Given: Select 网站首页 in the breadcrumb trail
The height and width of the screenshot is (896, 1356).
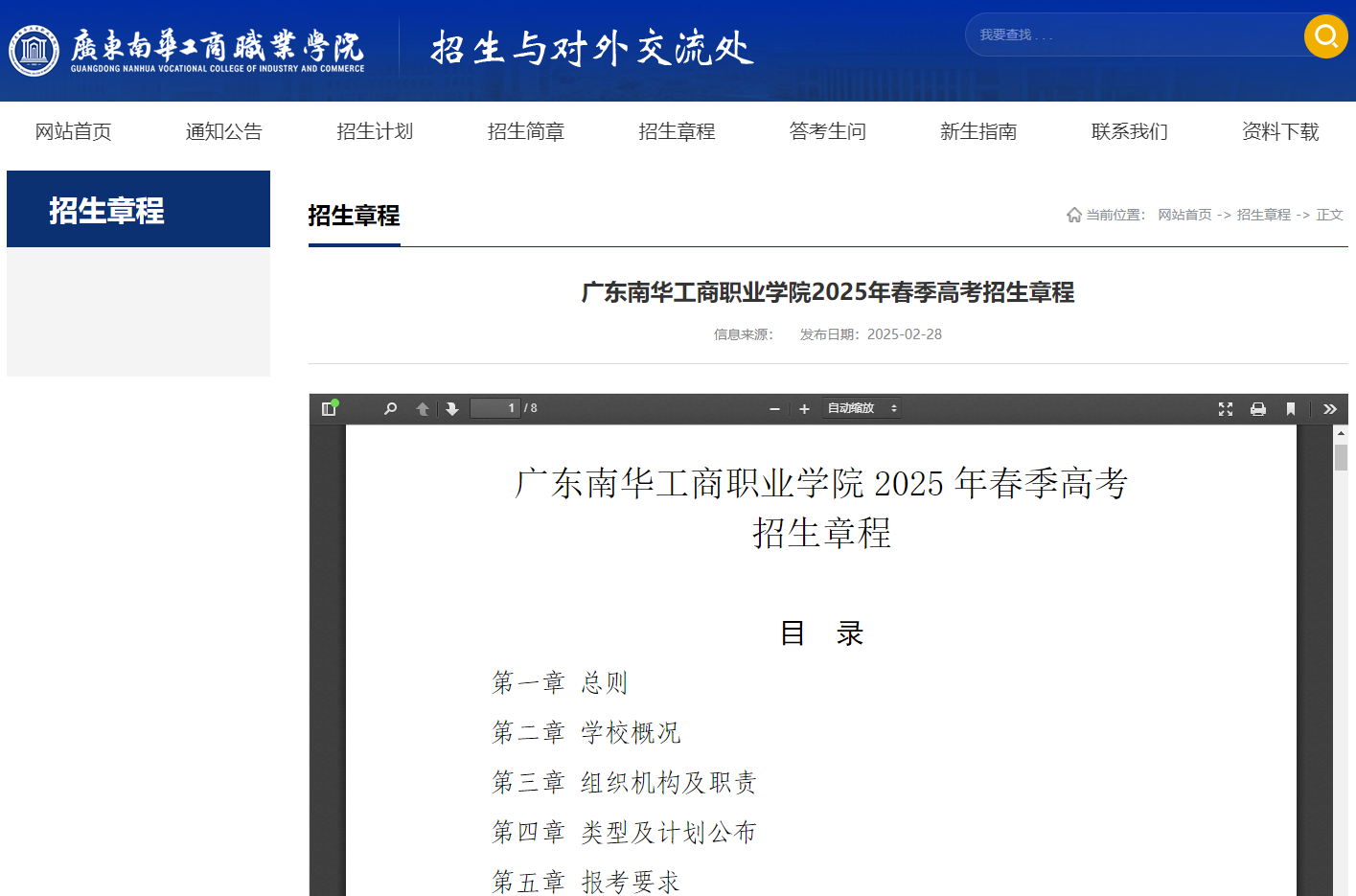Looking at the screenshot, I should [x=1184, y=215].
